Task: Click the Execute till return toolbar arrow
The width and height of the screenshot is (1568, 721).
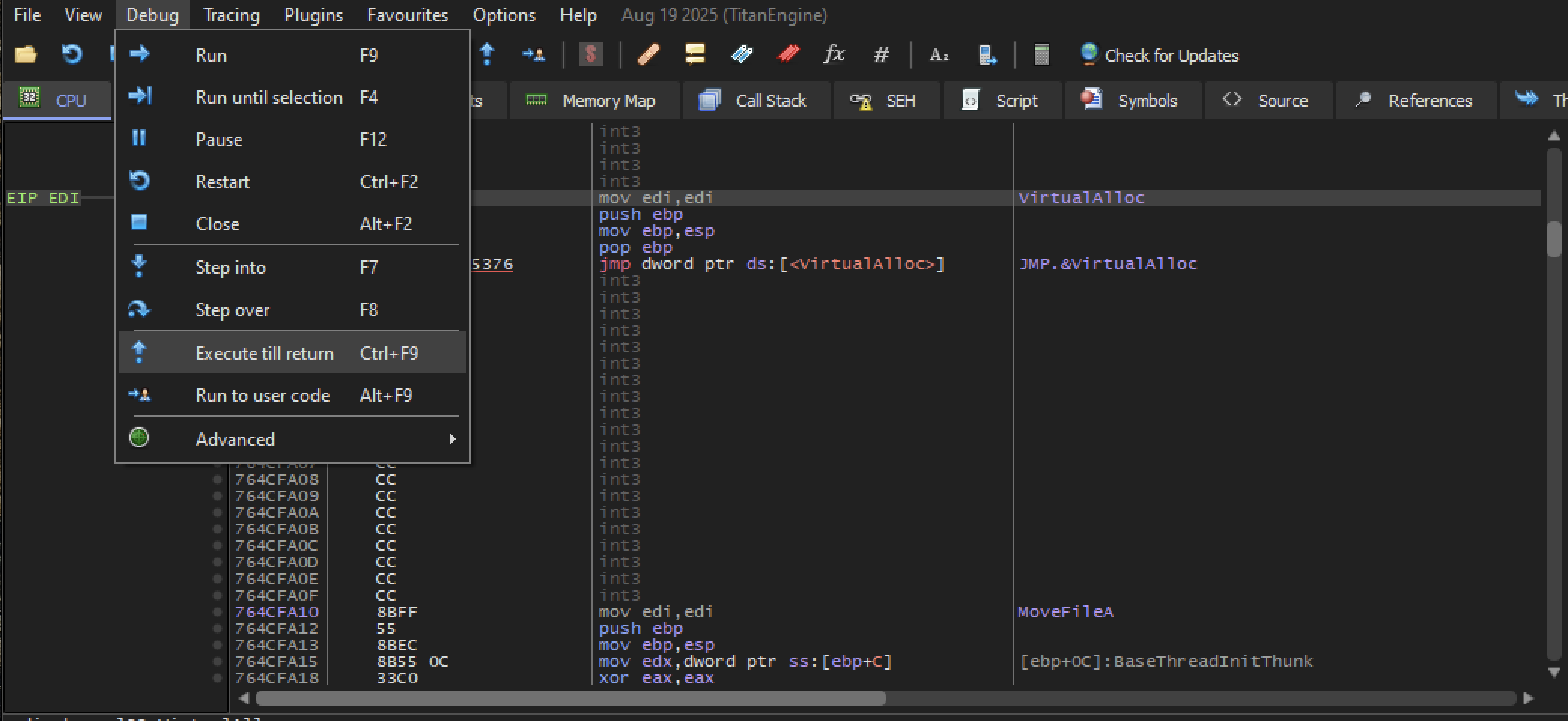Action: click(487, 54)
